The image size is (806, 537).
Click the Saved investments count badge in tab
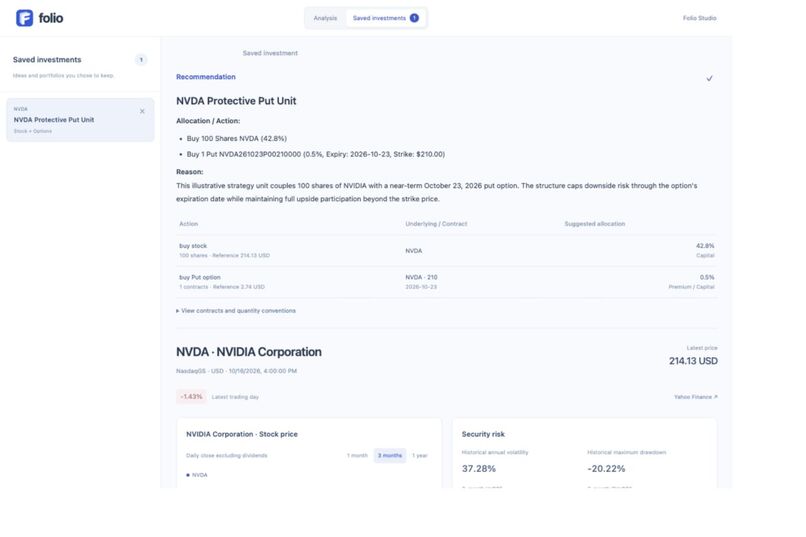(414, 18)
